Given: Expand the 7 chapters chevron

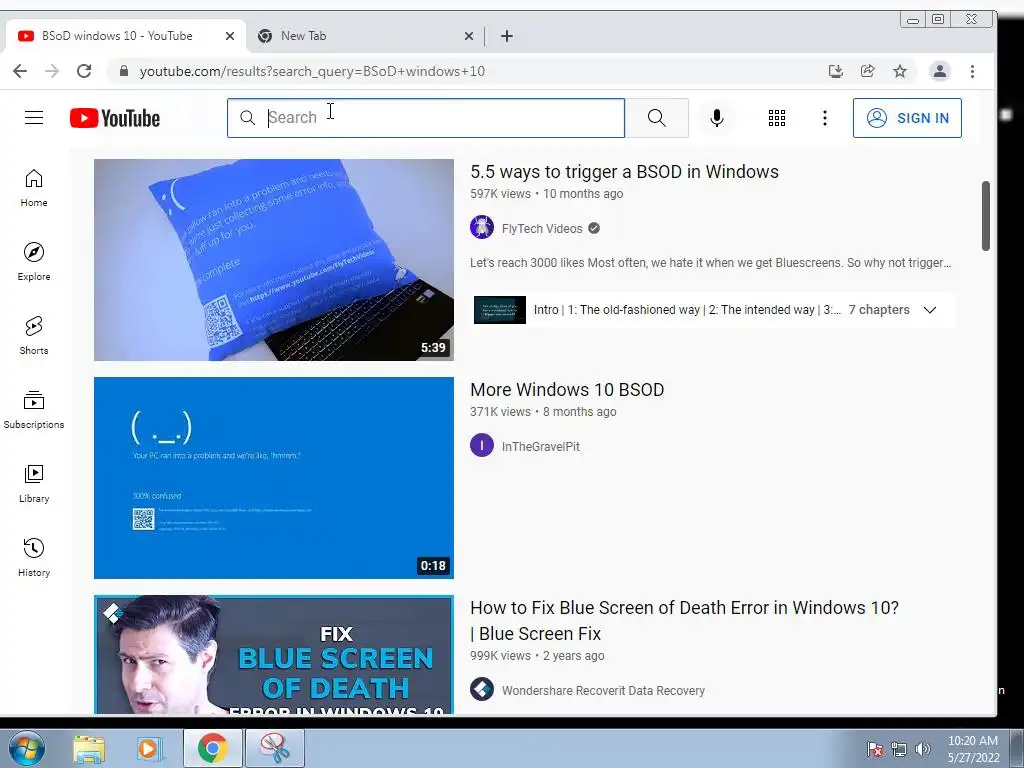Looking at the screenshot, I should [x=929, y=310].
